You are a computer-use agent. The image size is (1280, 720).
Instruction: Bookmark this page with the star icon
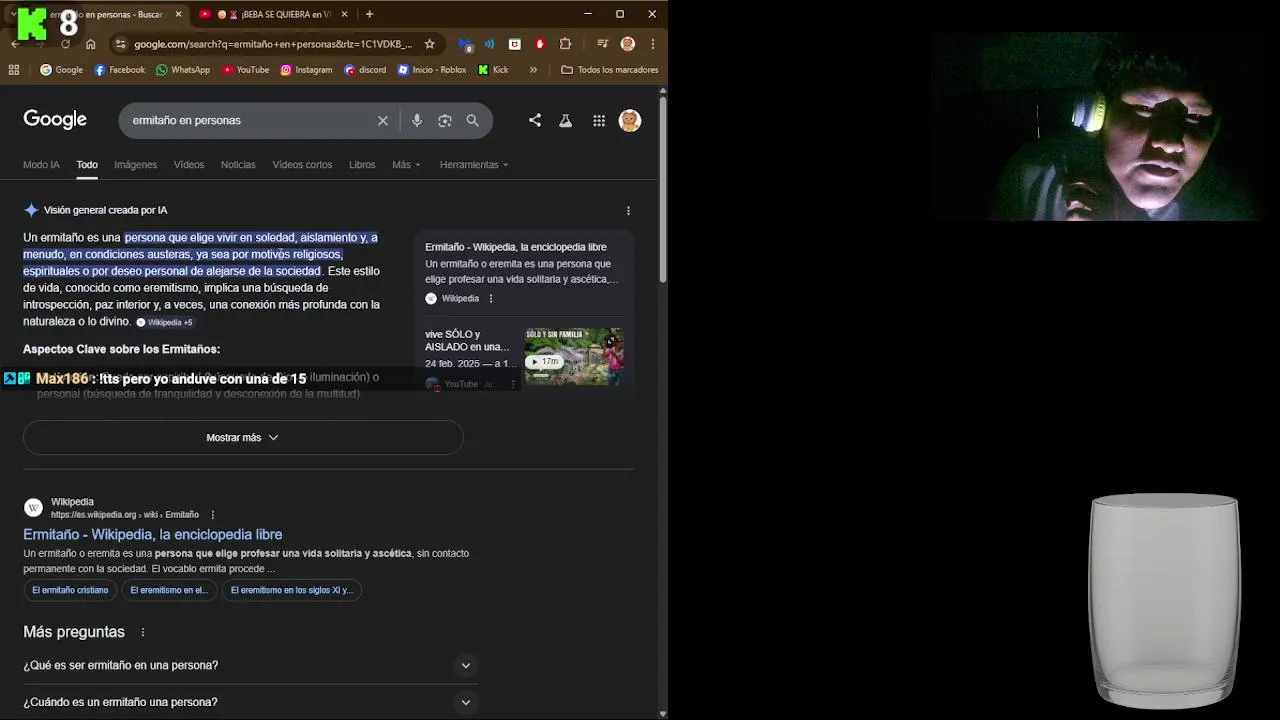pos(429,44)
